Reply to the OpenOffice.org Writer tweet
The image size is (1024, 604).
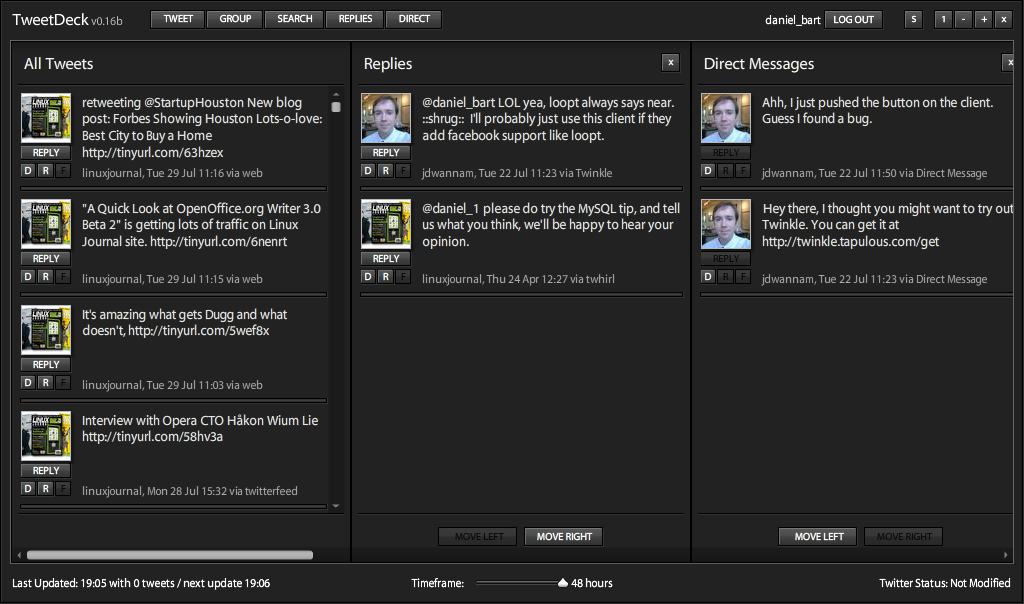(46, 259)
